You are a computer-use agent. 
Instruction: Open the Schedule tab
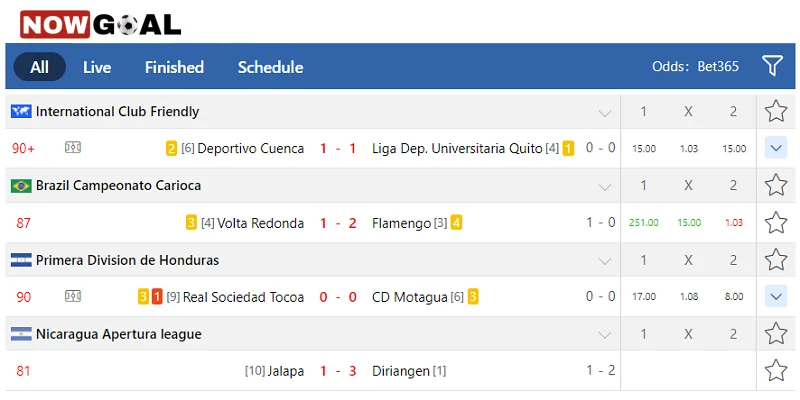pyautogui.click(x=270, y=67)
